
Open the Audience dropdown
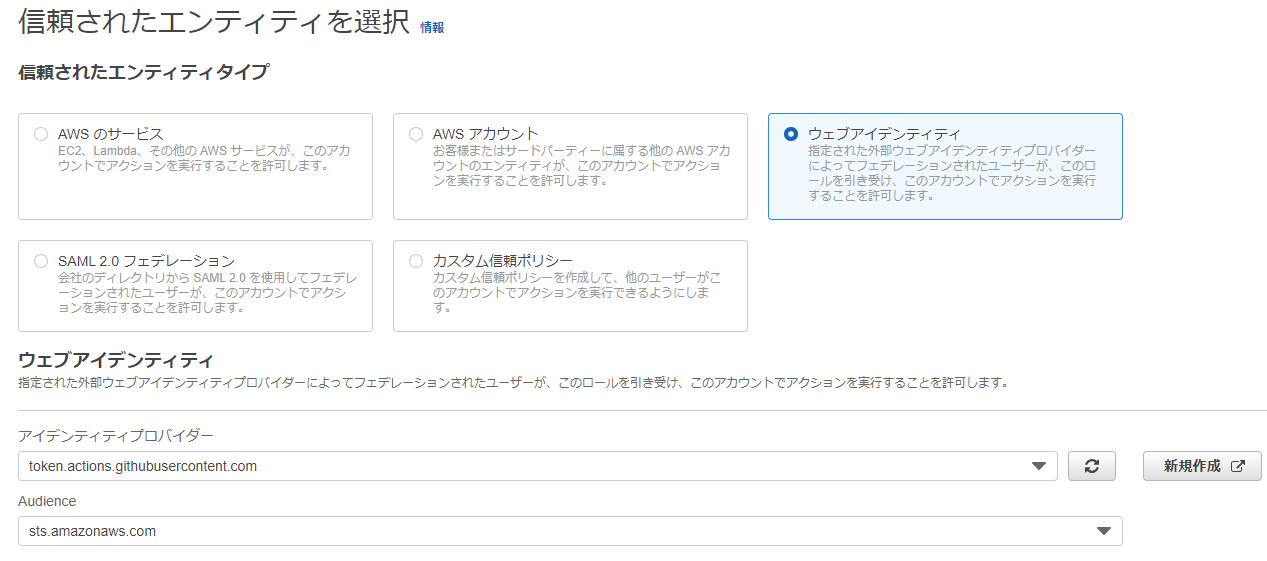(570, 531)
